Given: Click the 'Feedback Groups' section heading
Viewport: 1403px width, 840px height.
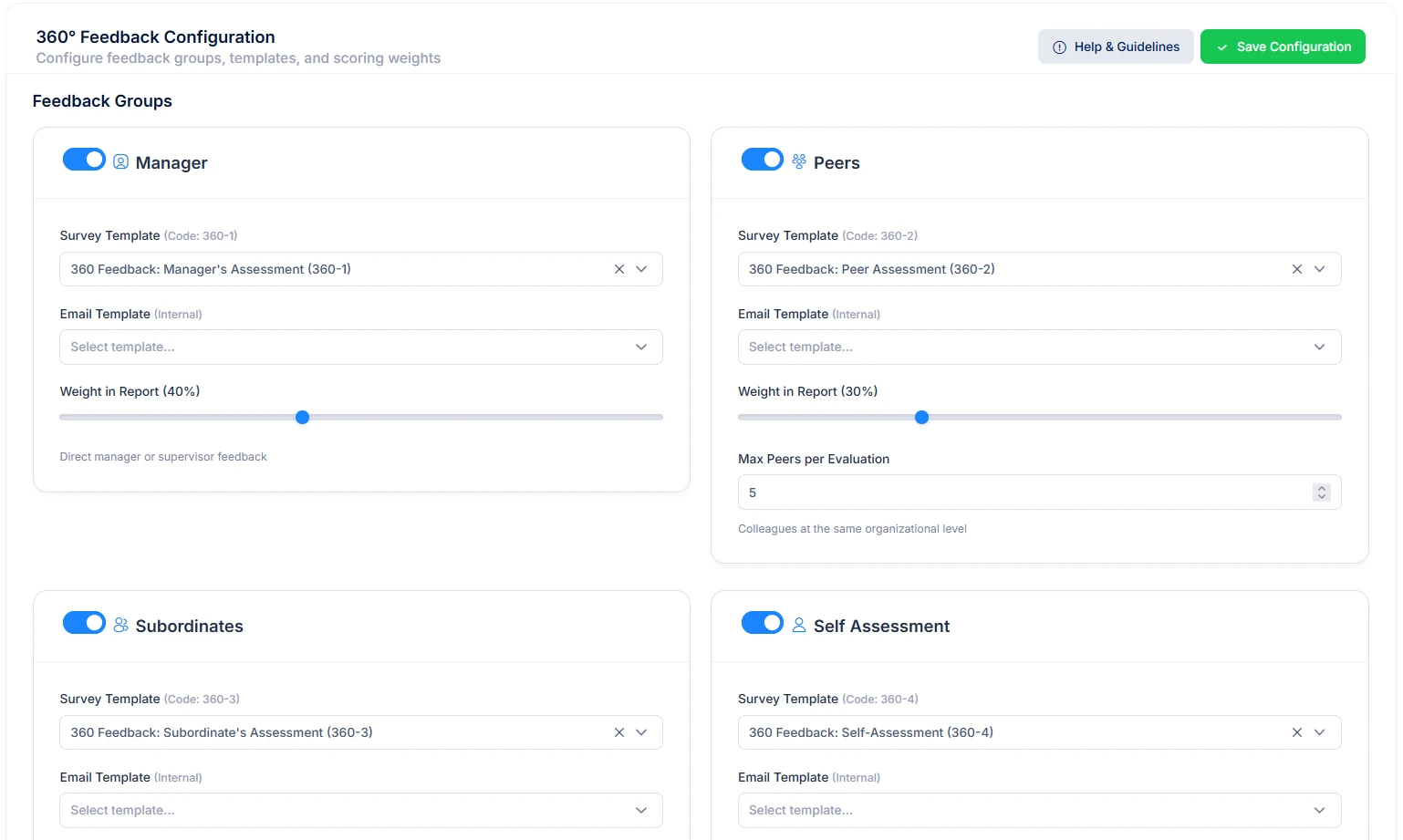Looking at the screenshot, I should click(x=102, y=101).
